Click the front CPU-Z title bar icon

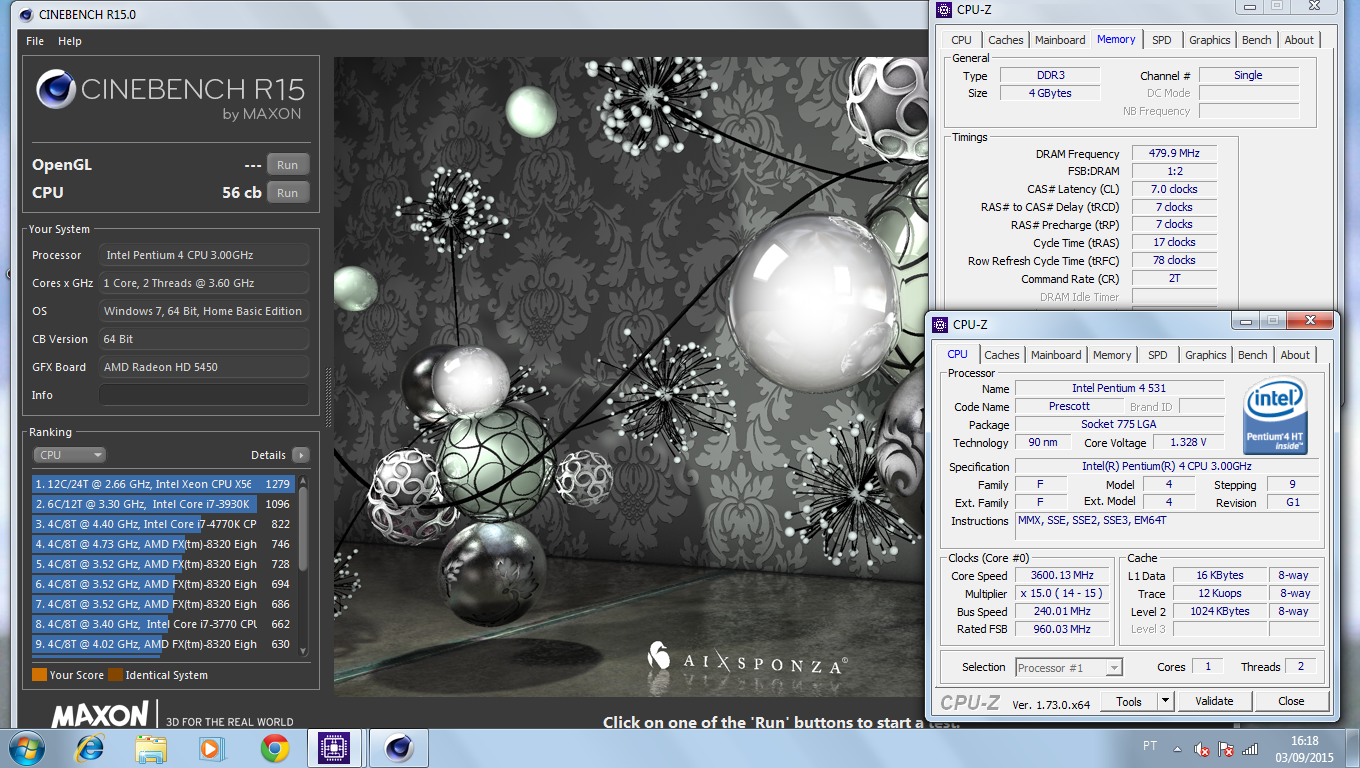(x=941, y=324)
